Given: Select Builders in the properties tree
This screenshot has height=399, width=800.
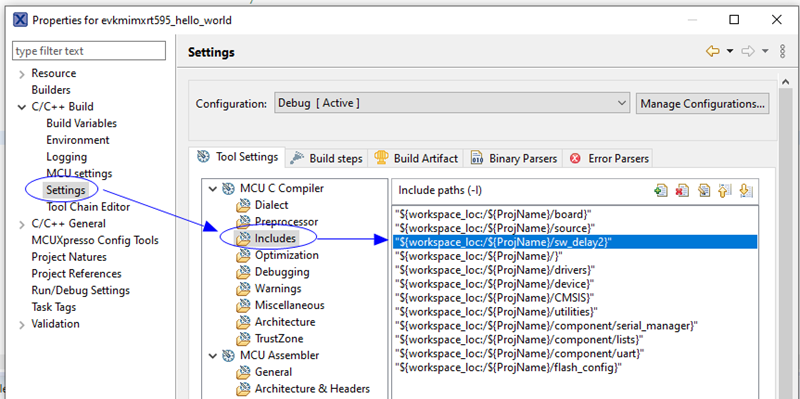Looking at the screenshot, I should (x=51, y=90).
